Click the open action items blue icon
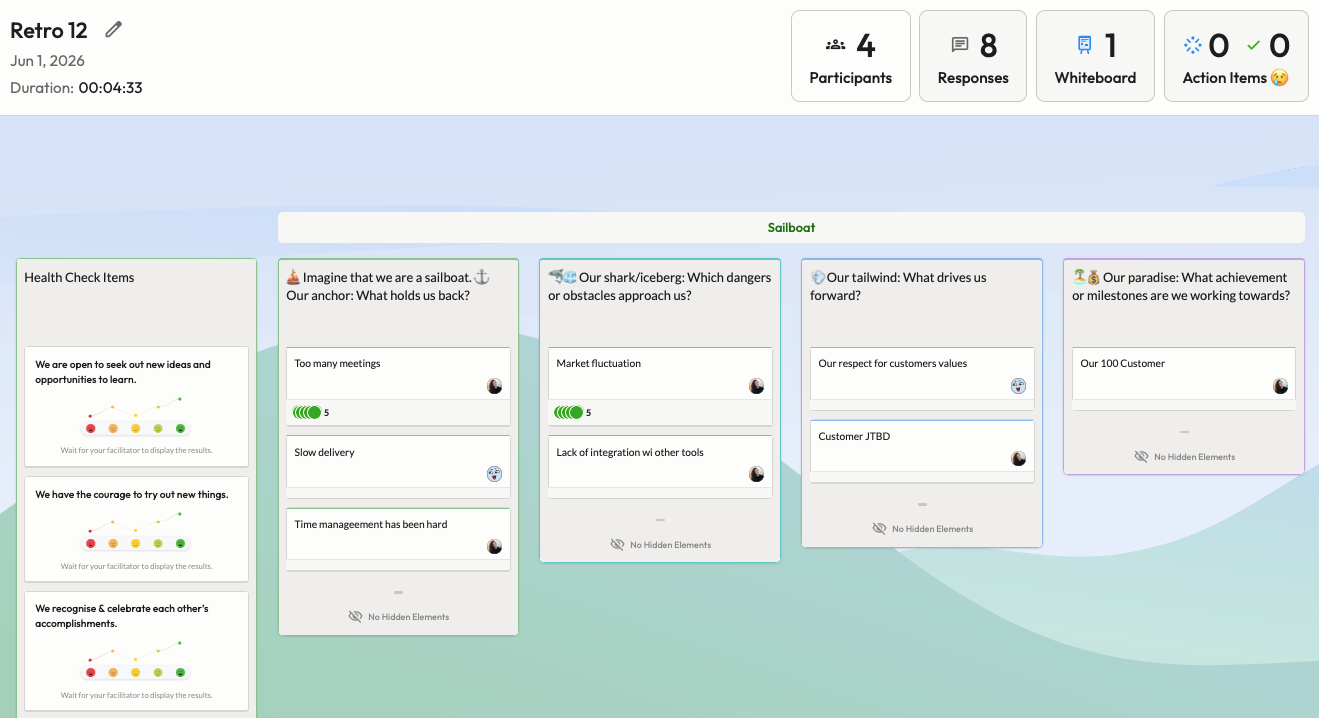The height and width of the screenshot is (718, 1319). pyautogui.click(x=1192, y=45)
